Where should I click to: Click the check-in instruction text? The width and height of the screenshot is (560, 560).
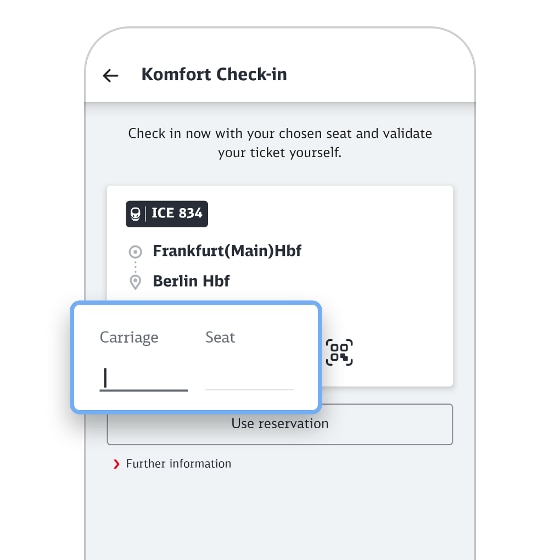[x=280, y=143]
